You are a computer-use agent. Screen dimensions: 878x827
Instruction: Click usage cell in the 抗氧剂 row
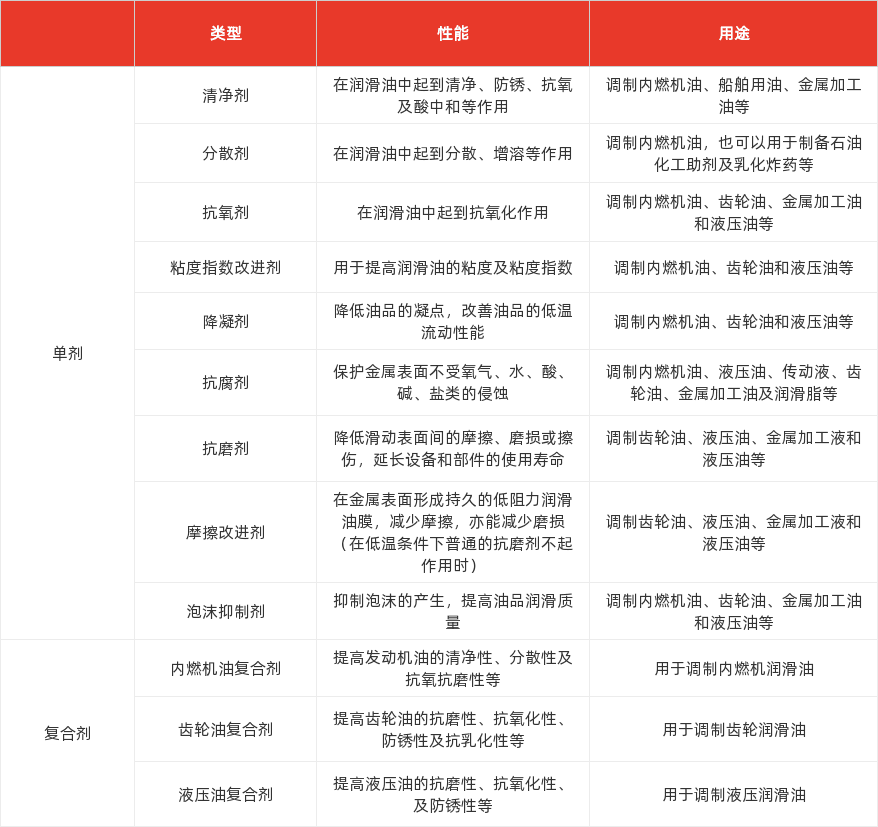734,212
